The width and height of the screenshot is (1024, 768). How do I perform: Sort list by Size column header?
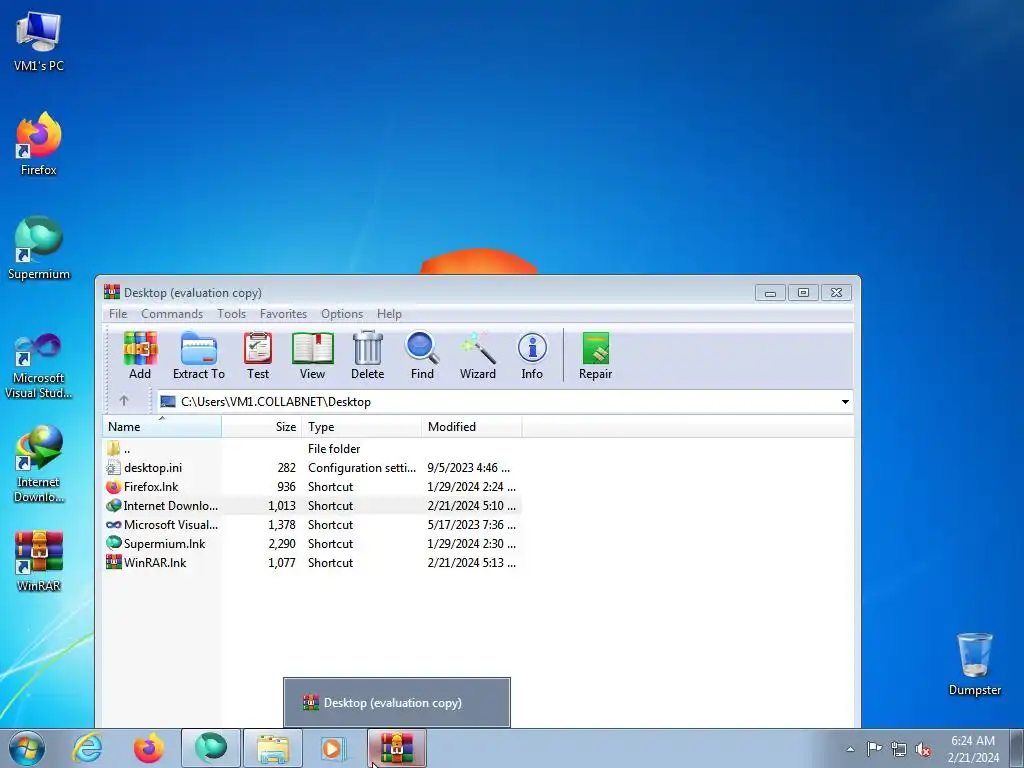click(262, 426)
